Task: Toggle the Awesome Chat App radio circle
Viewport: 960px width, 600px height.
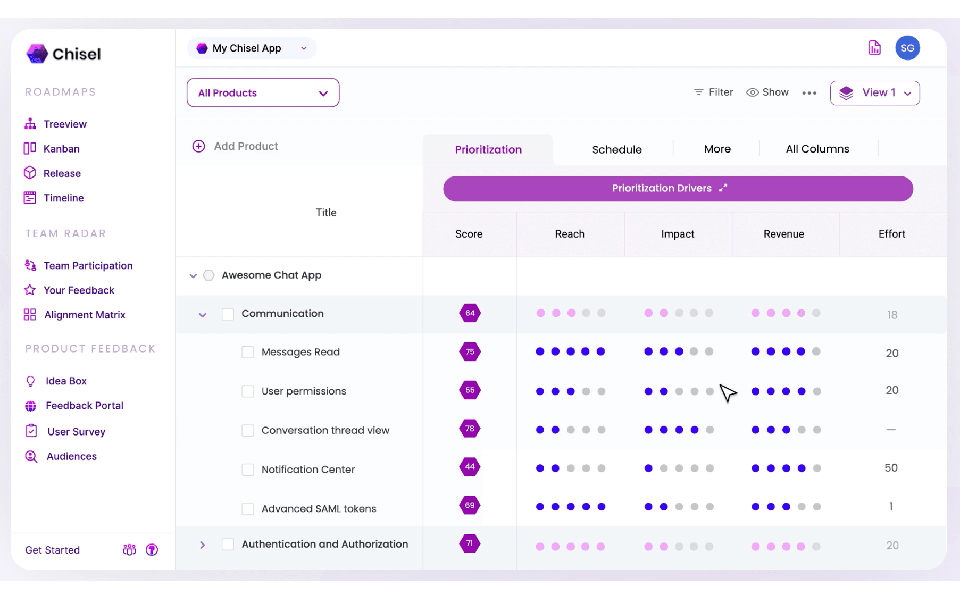Action: pyautogui.click(x=209, y=276)
